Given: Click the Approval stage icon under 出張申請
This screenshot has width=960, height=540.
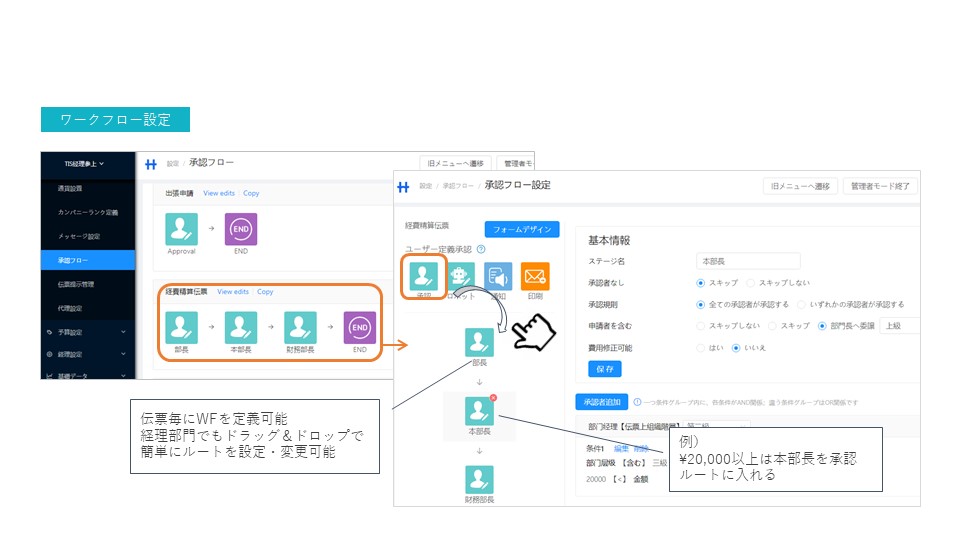Looking at the screenshot, I should click(181, 229).
